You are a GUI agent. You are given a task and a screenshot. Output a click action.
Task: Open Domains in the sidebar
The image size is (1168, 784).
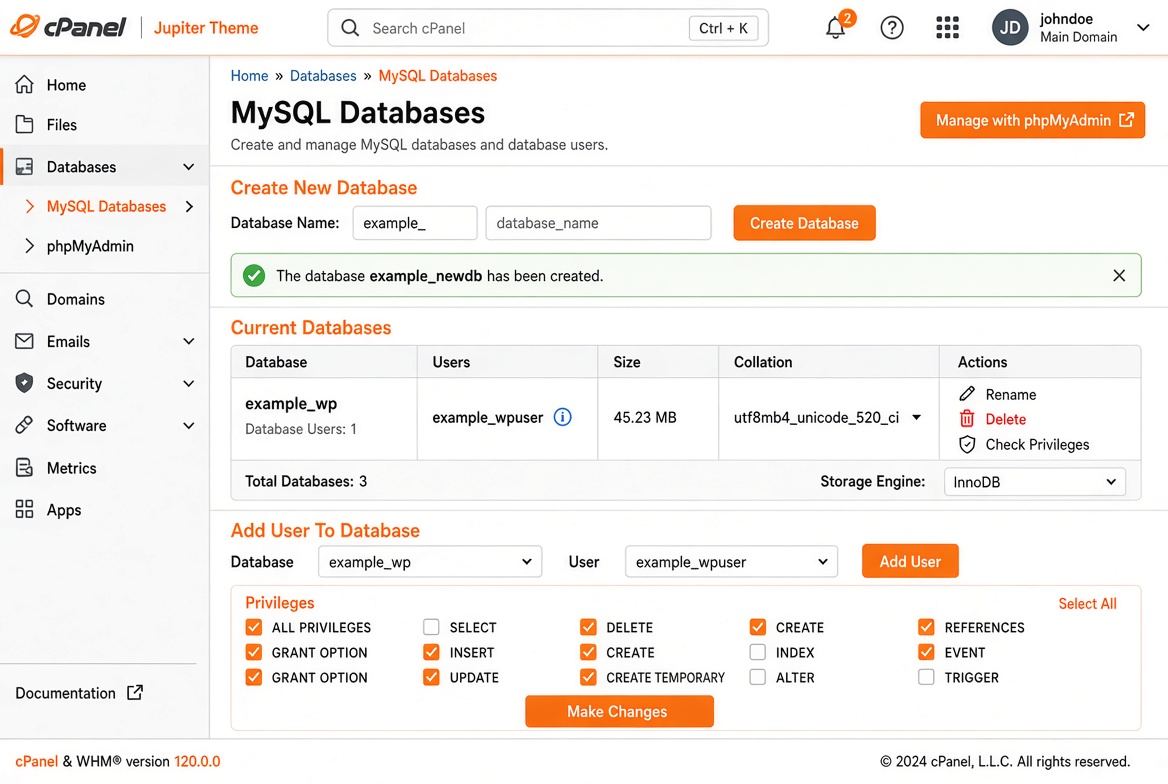click(75, 299)
